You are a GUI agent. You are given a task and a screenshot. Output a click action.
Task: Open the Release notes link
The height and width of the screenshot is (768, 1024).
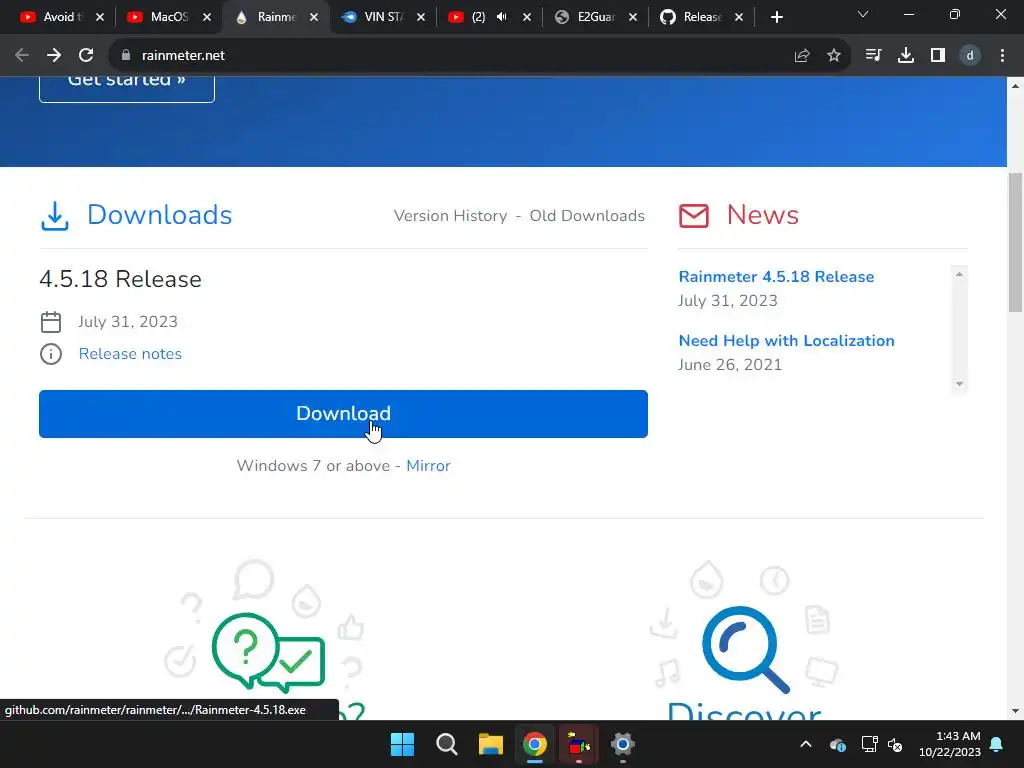[130, 354]
